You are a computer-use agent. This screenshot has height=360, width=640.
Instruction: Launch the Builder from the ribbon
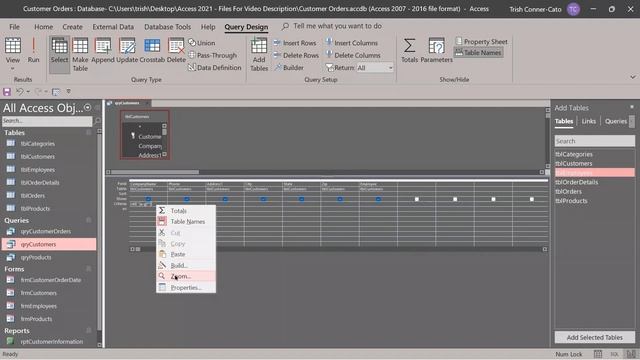[x=289, y=67]
